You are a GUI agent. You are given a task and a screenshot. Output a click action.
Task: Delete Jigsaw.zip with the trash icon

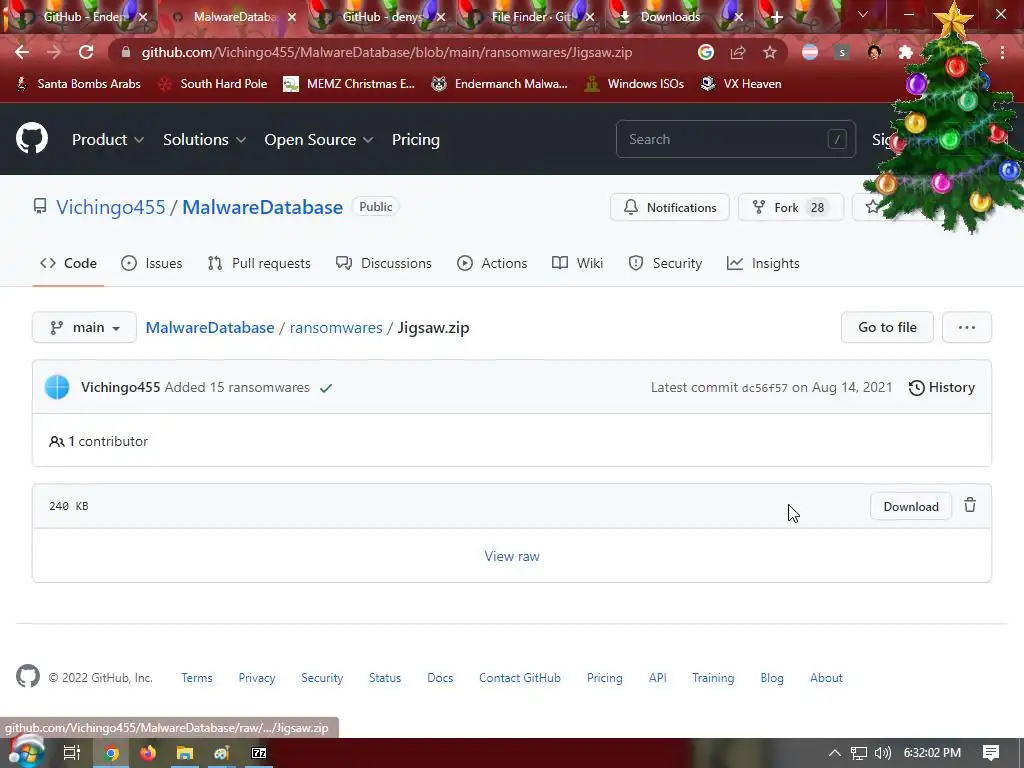(x=970, y=505)
